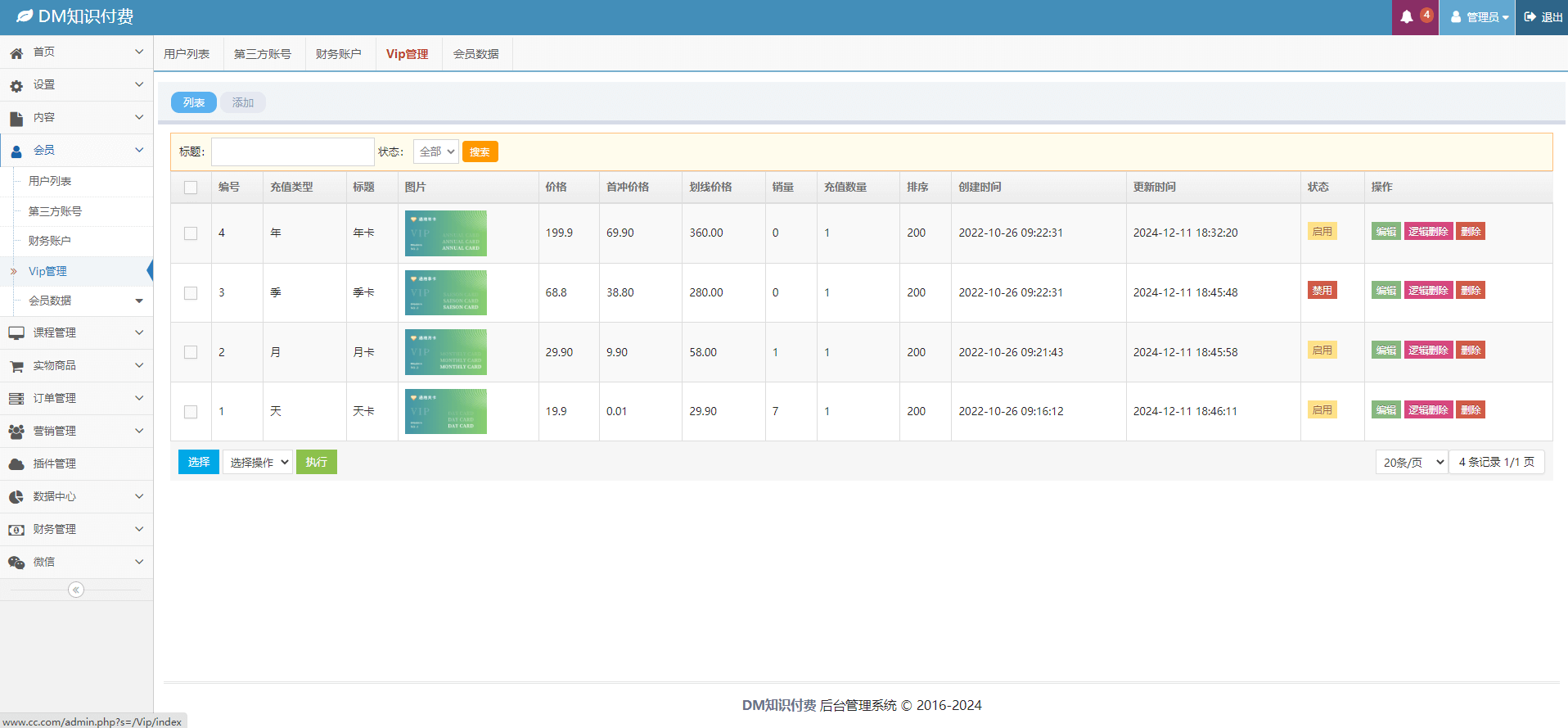This screenshot has height=728, width=1568.
Task: Click the shopping cart icon for 实物商品
Action: click(x=16, y=366)
